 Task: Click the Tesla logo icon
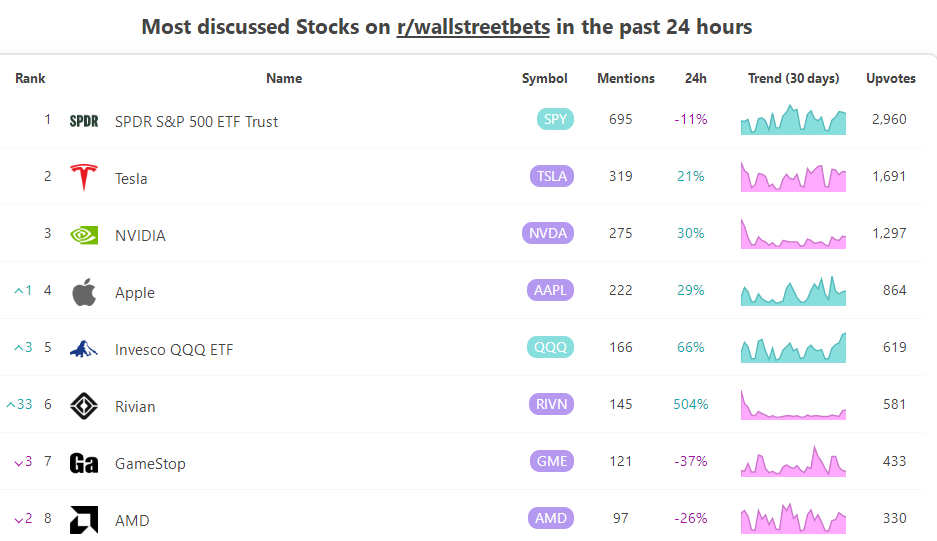point(84,178)
